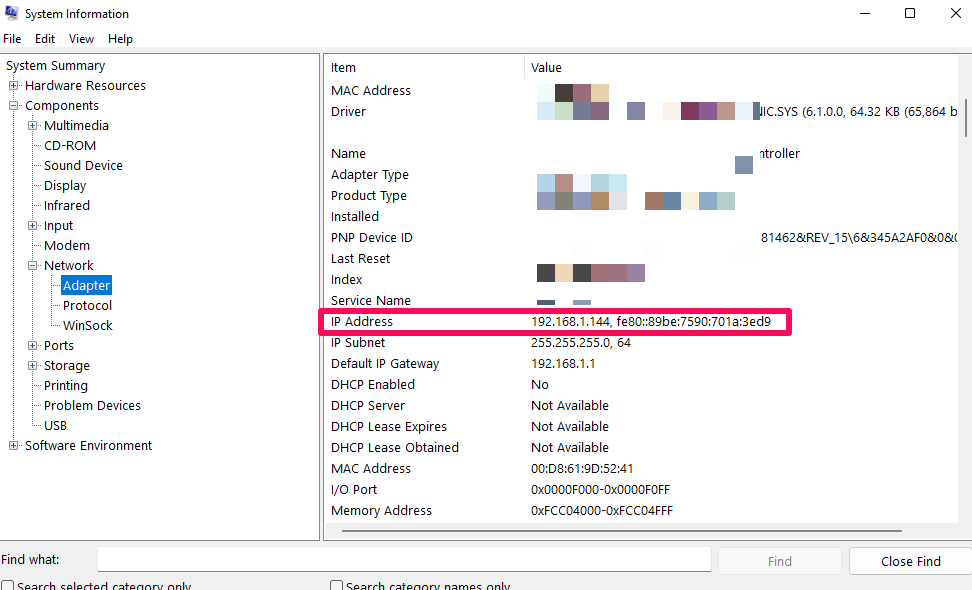This screenshot has width=972, height=590.
Task: Click the Driver row label
Action: (x=348, y=112)
